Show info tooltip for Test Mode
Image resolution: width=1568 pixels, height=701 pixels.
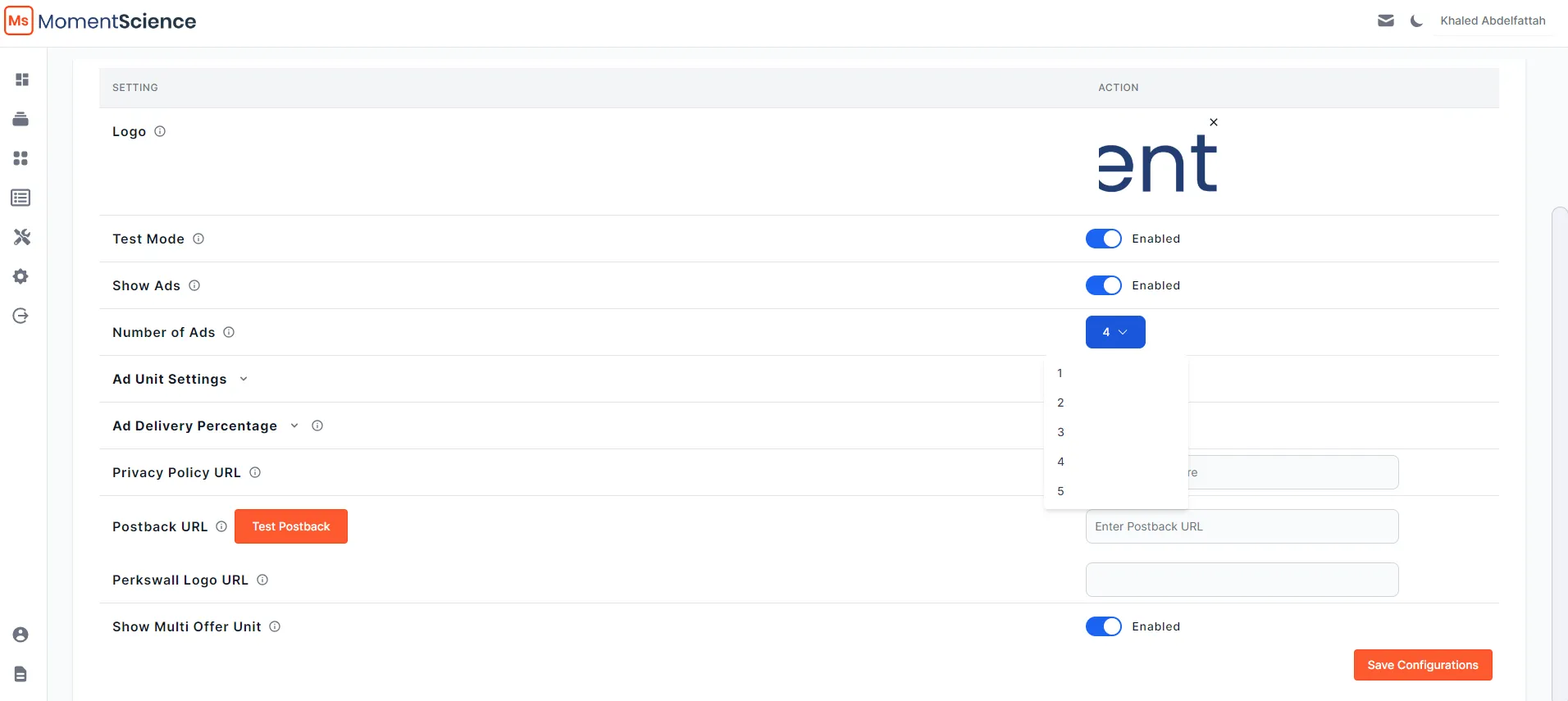[x=198, y=239]
